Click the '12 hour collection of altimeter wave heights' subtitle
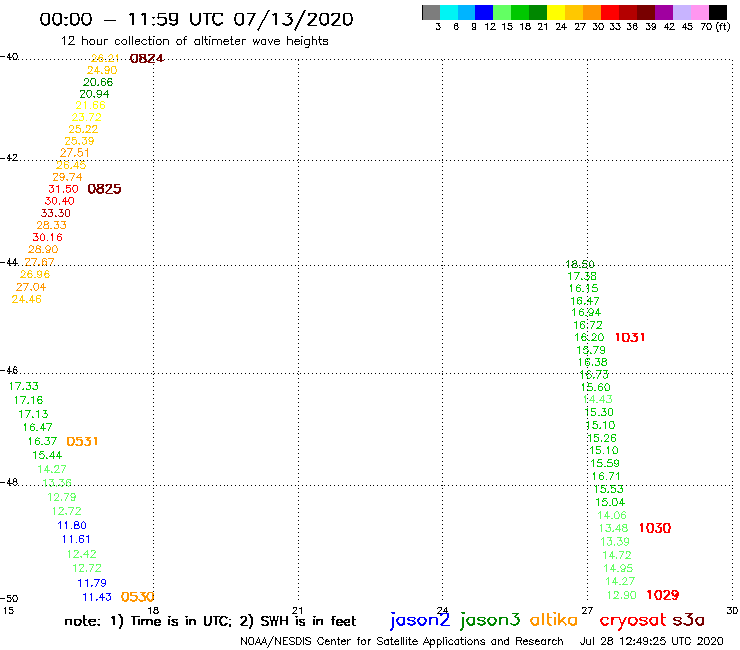The width and height of the screenshot is (740, 650). 194,41
